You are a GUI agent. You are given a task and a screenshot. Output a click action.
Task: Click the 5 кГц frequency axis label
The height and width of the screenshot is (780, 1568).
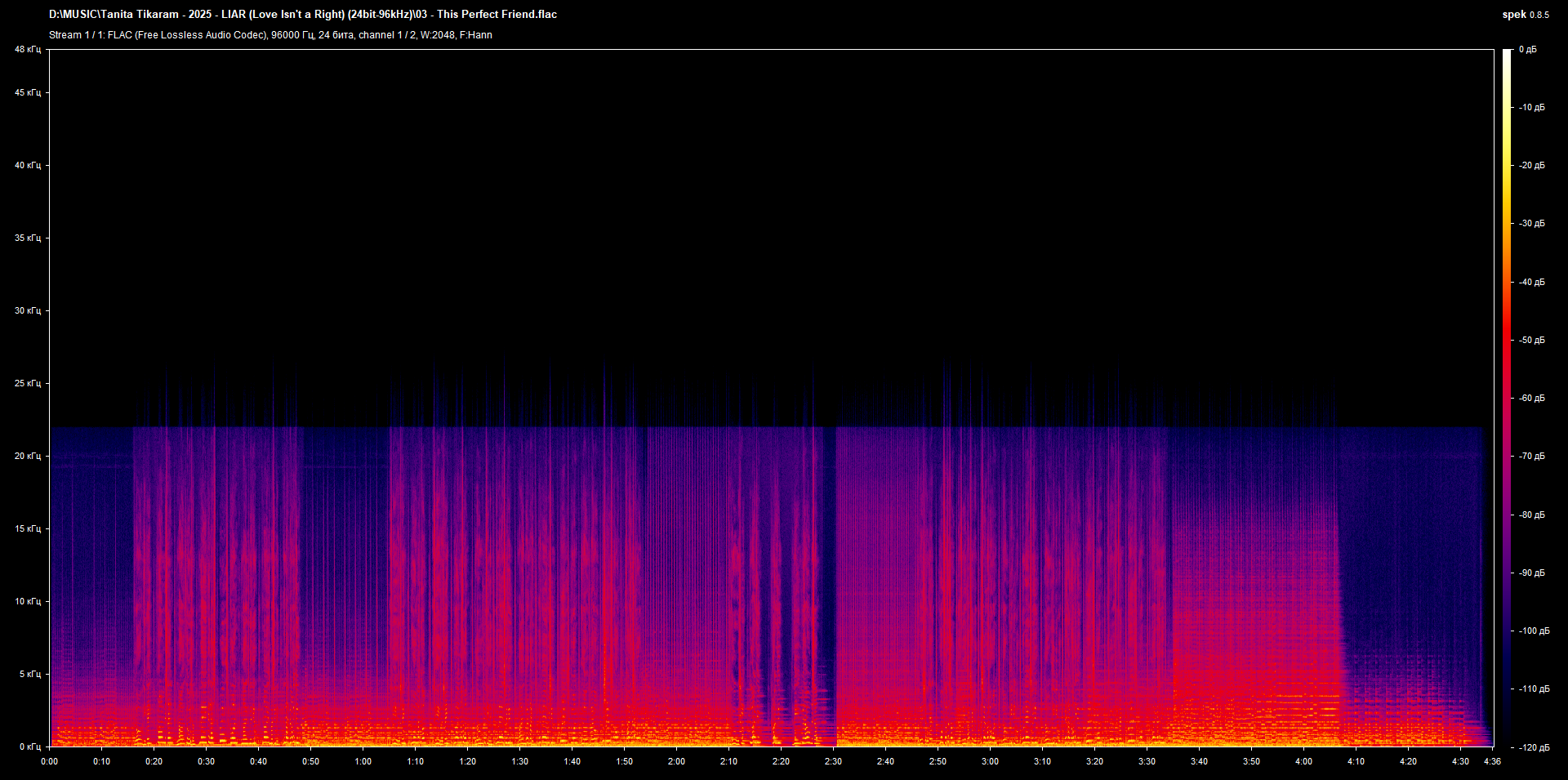click(x=30, y=674)
